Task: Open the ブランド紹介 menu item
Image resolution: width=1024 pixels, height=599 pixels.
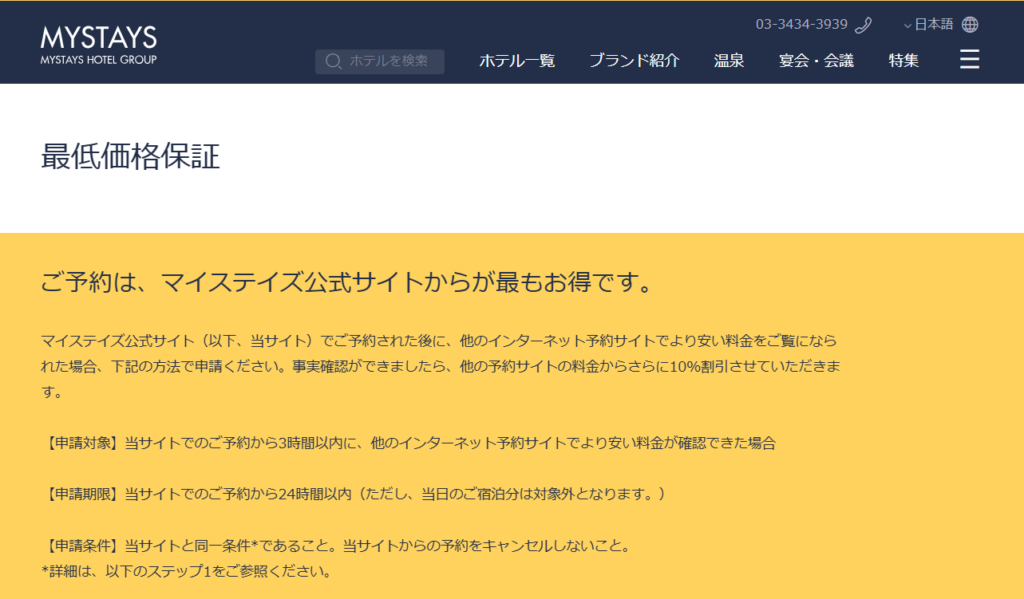Action: (634, 61)
